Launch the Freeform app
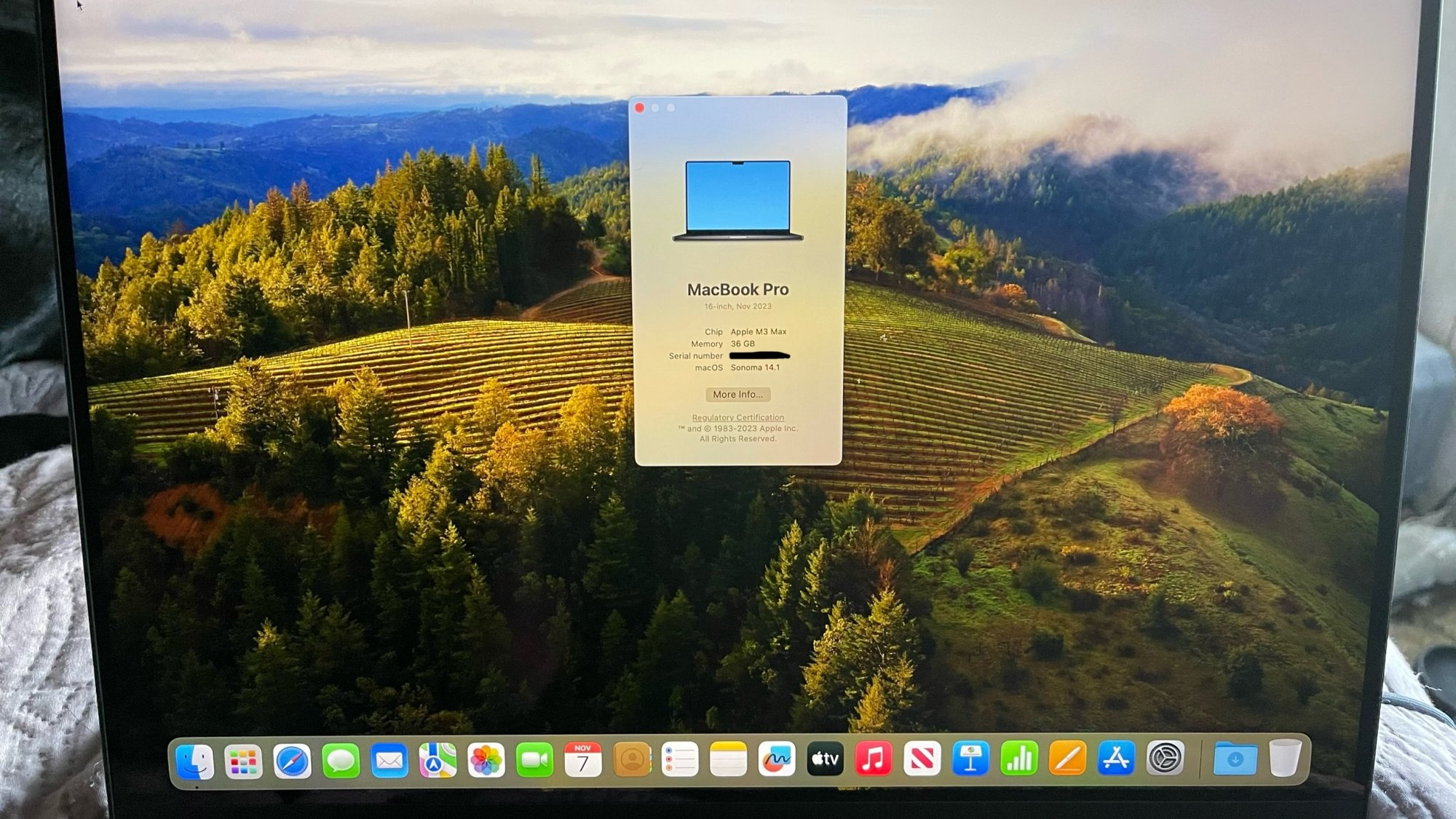Viewport: 1456px width, 819px height. point(777,761)
